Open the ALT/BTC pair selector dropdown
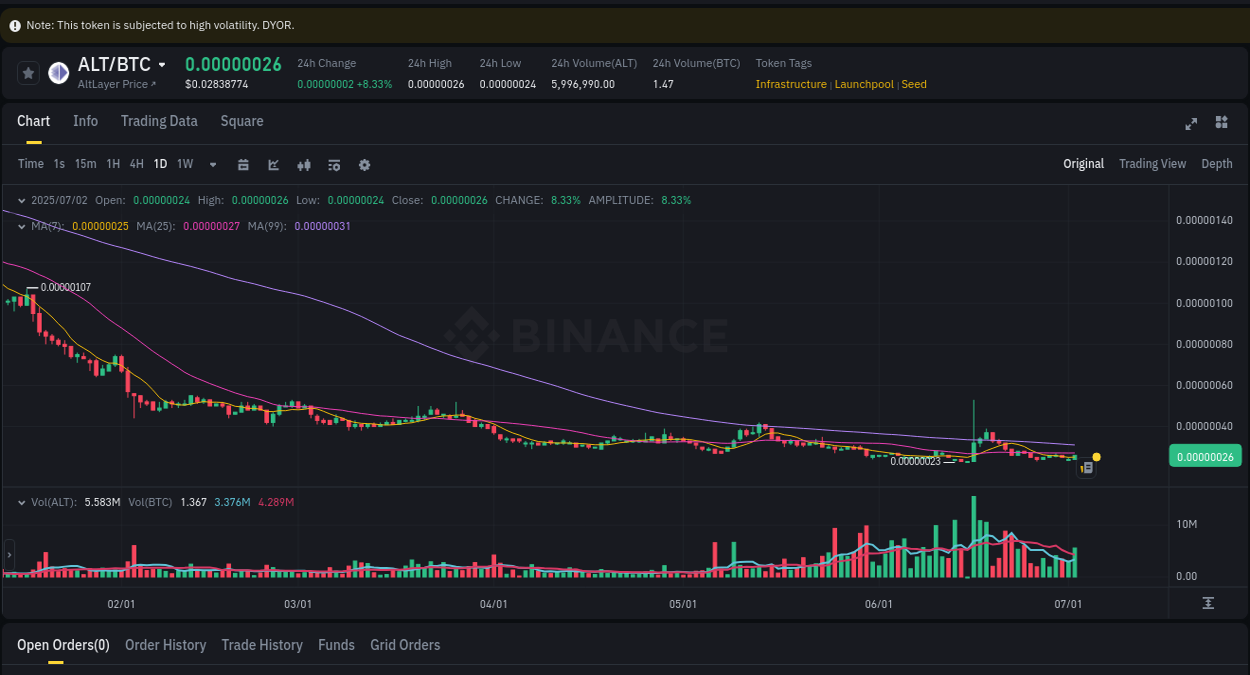The height and width of the screenshot is (675, 1250). (x=163, y=64)
